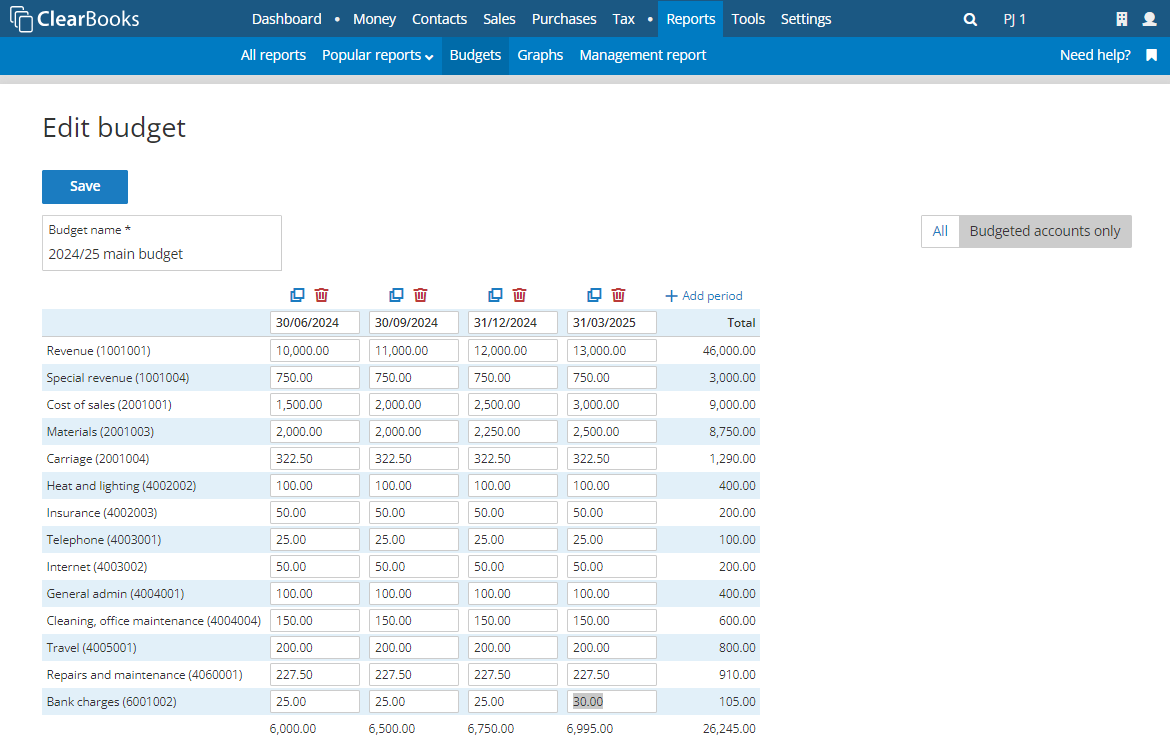Open the Sales menu
Screen dimensions: 1170x740
pos(499,19)
